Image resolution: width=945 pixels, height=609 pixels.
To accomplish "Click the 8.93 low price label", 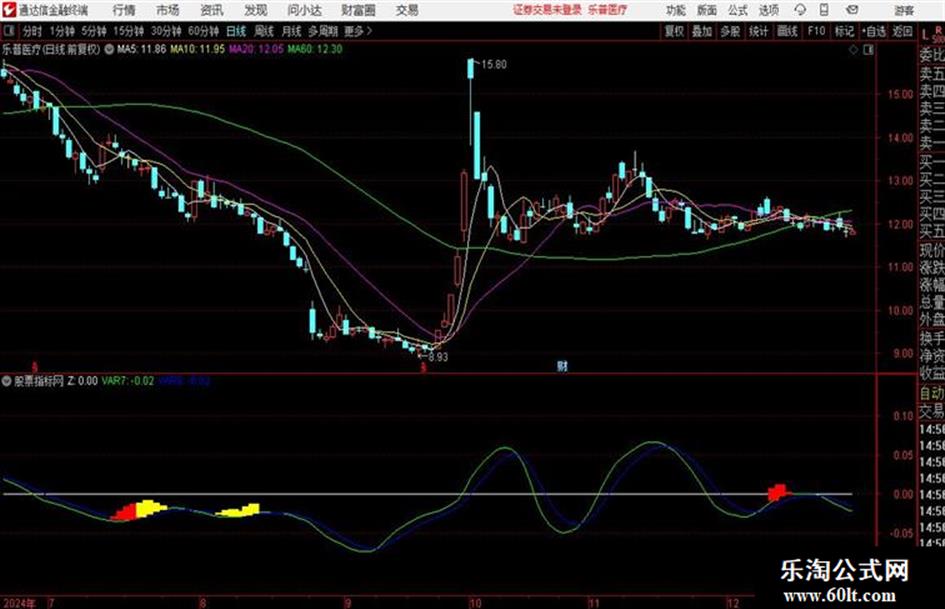I will 438,357.
